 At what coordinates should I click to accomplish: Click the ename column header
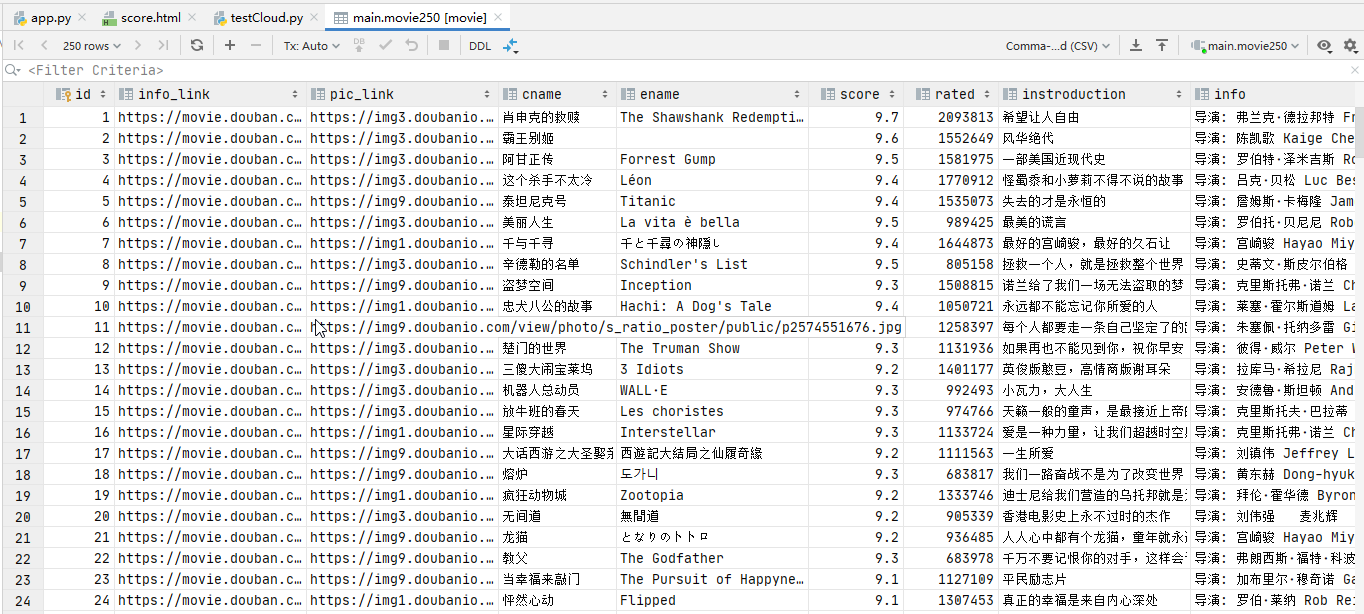point(712,94)
